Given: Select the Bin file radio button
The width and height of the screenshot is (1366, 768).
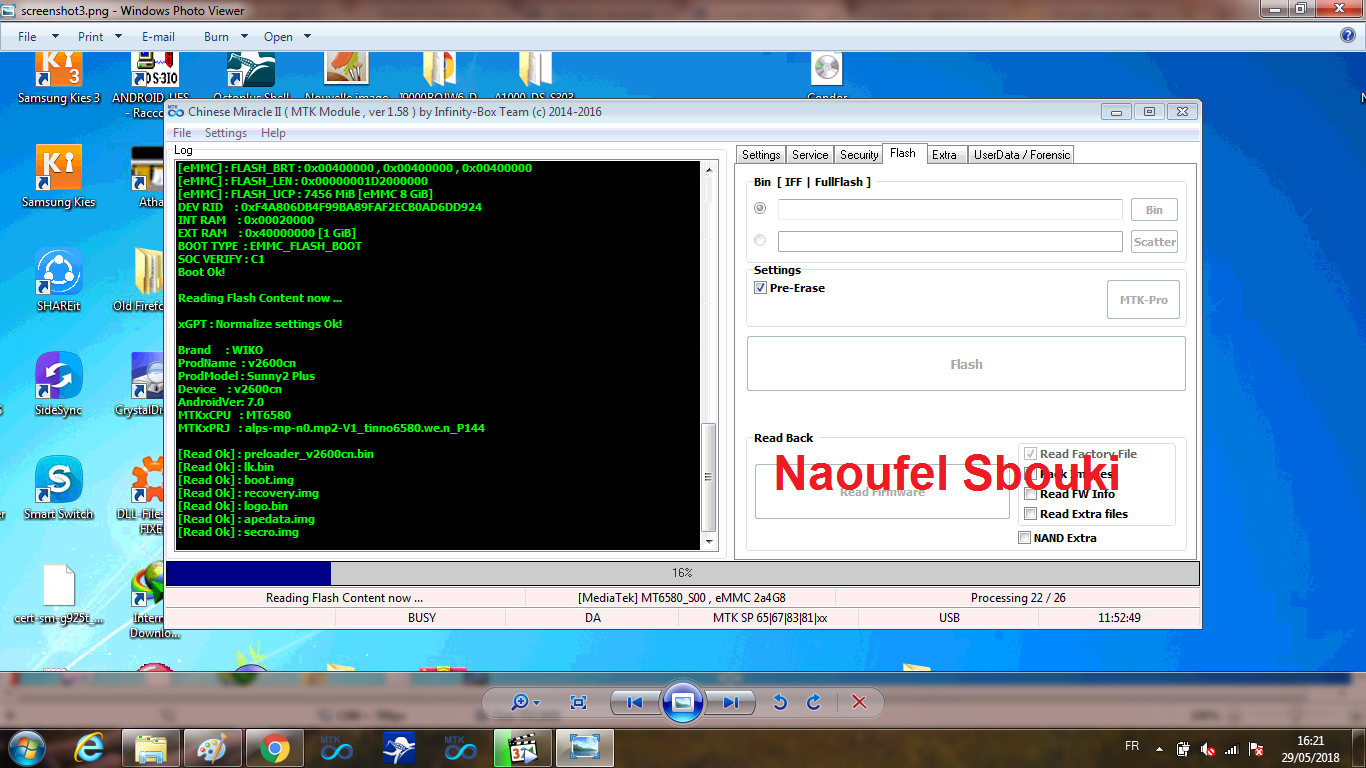Looking at the screenshot, I should (x=760, y=208).
